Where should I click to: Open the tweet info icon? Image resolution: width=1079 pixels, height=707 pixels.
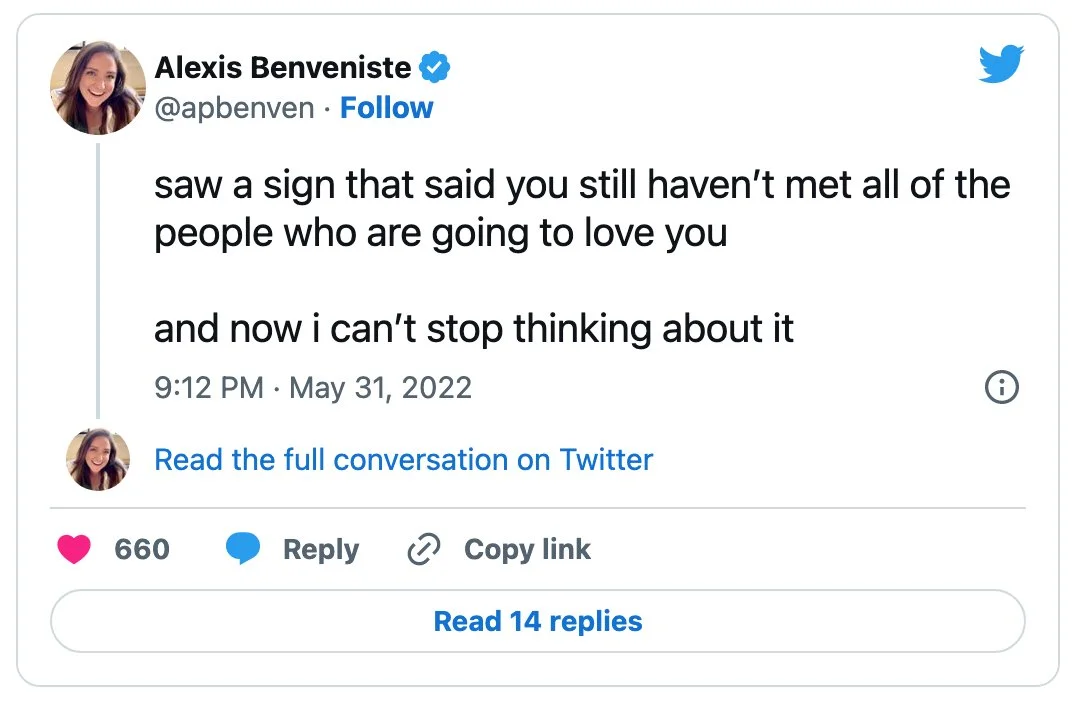tap(1002, 387)
